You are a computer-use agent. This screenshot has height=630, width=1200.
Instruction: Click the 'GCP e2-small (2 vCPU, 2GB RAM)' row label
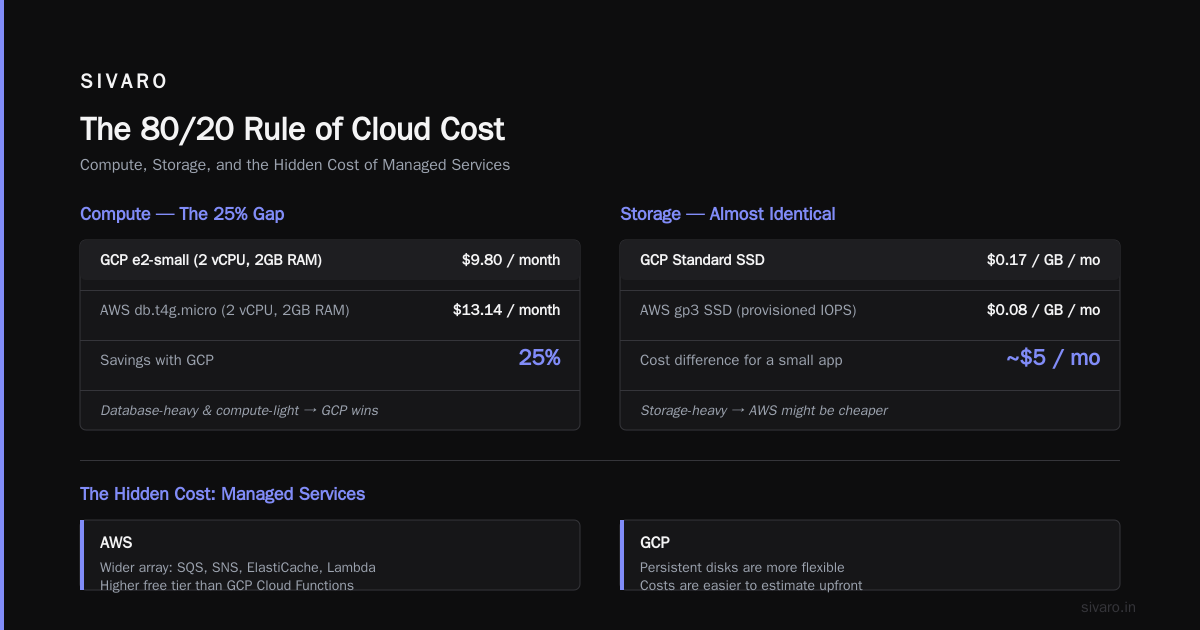(x=211, y=260)
